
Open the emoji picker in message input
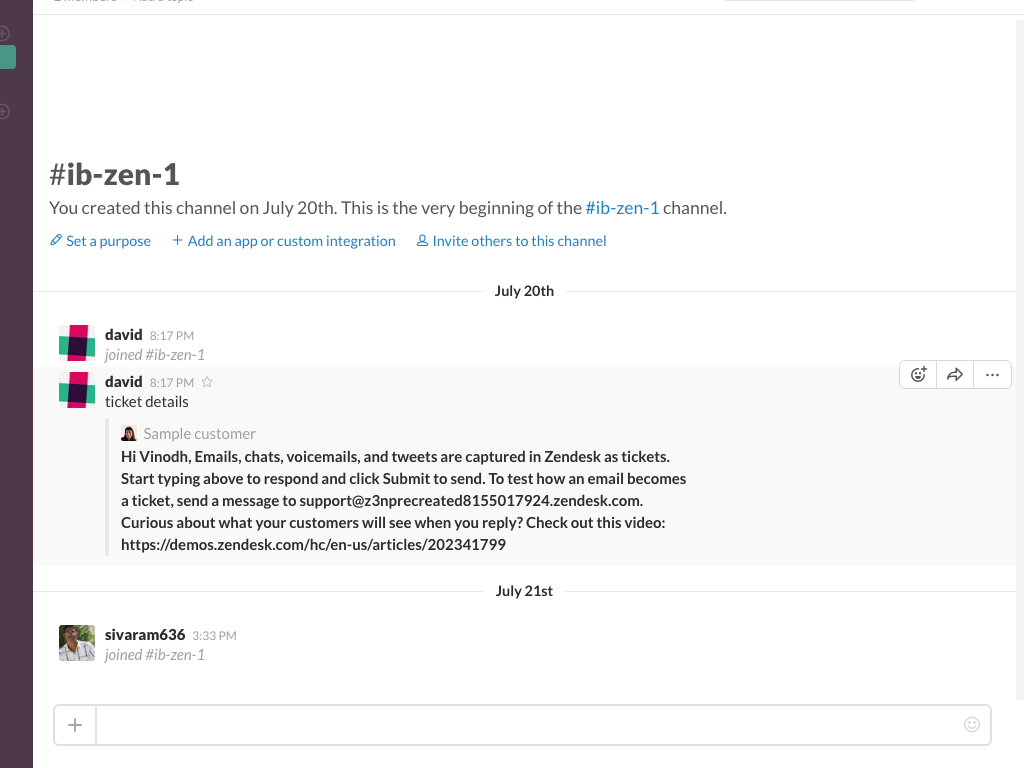tap(972, 724)
